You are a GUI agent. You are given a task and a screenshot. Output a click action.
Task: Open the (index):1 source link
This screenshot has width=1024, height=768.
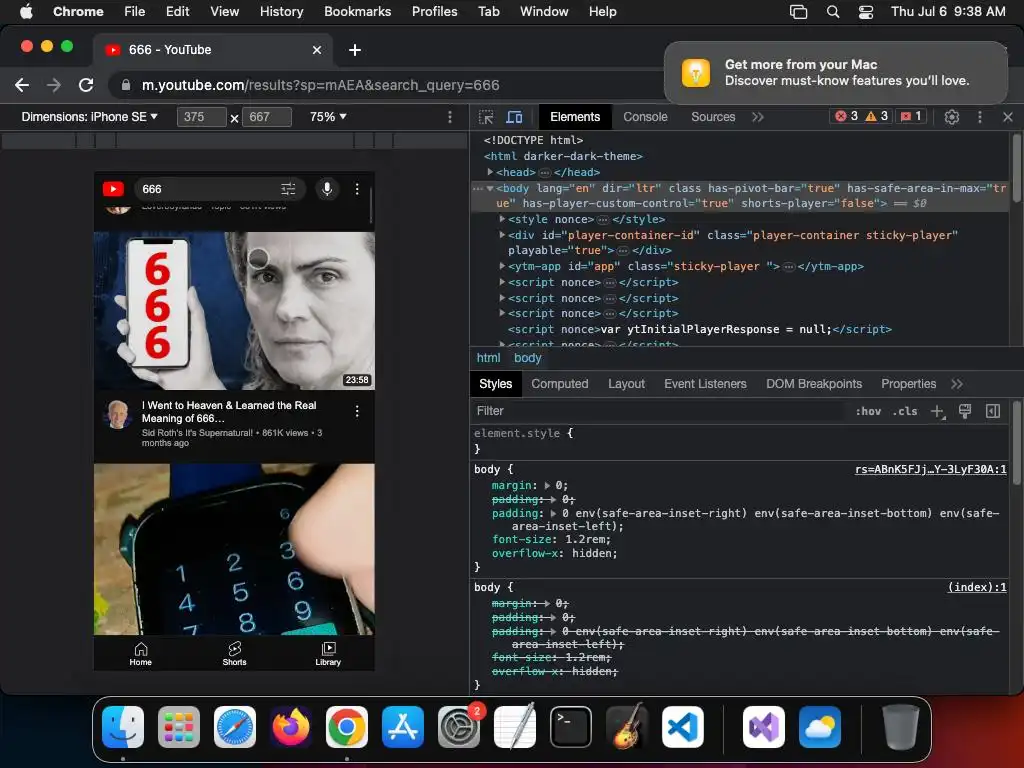[x=977, y=588]
